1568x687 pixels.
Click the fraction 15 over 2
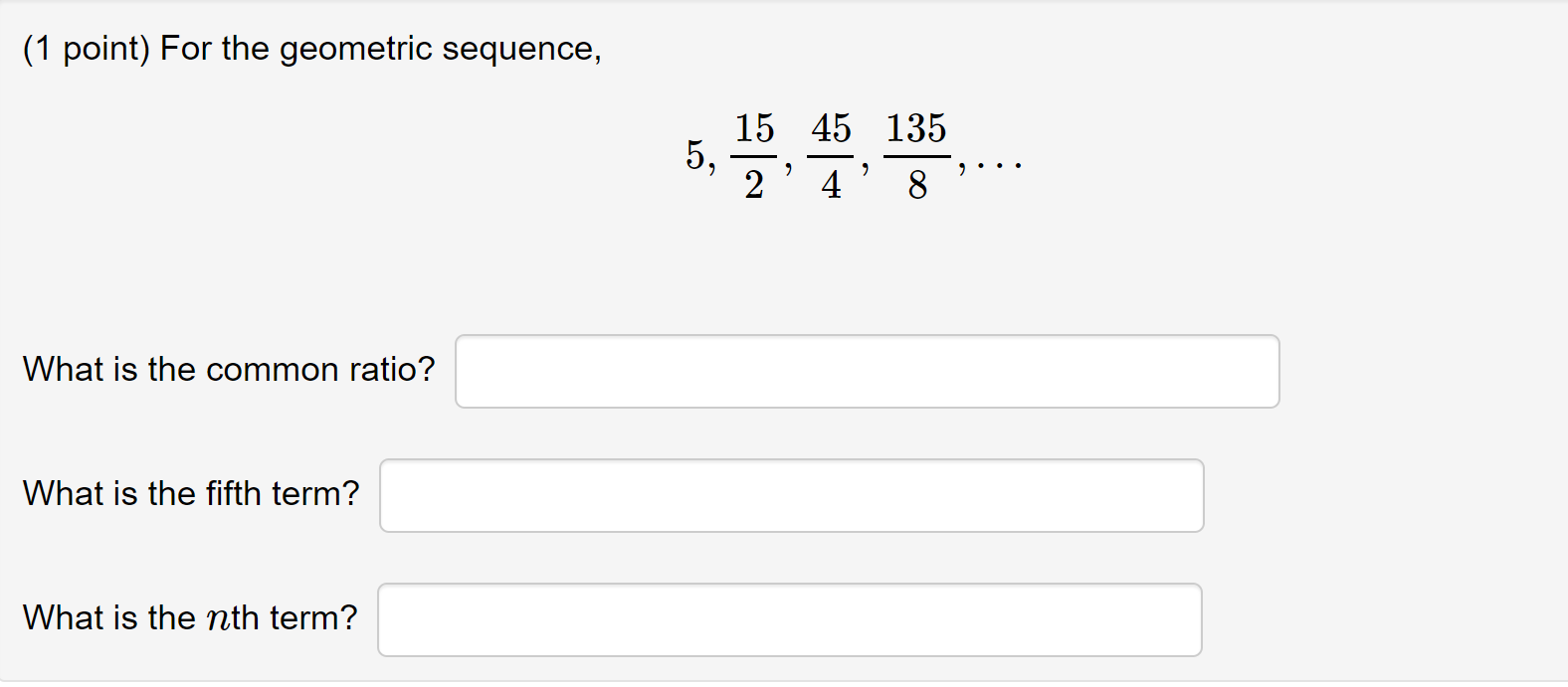[x=754, y=156]
